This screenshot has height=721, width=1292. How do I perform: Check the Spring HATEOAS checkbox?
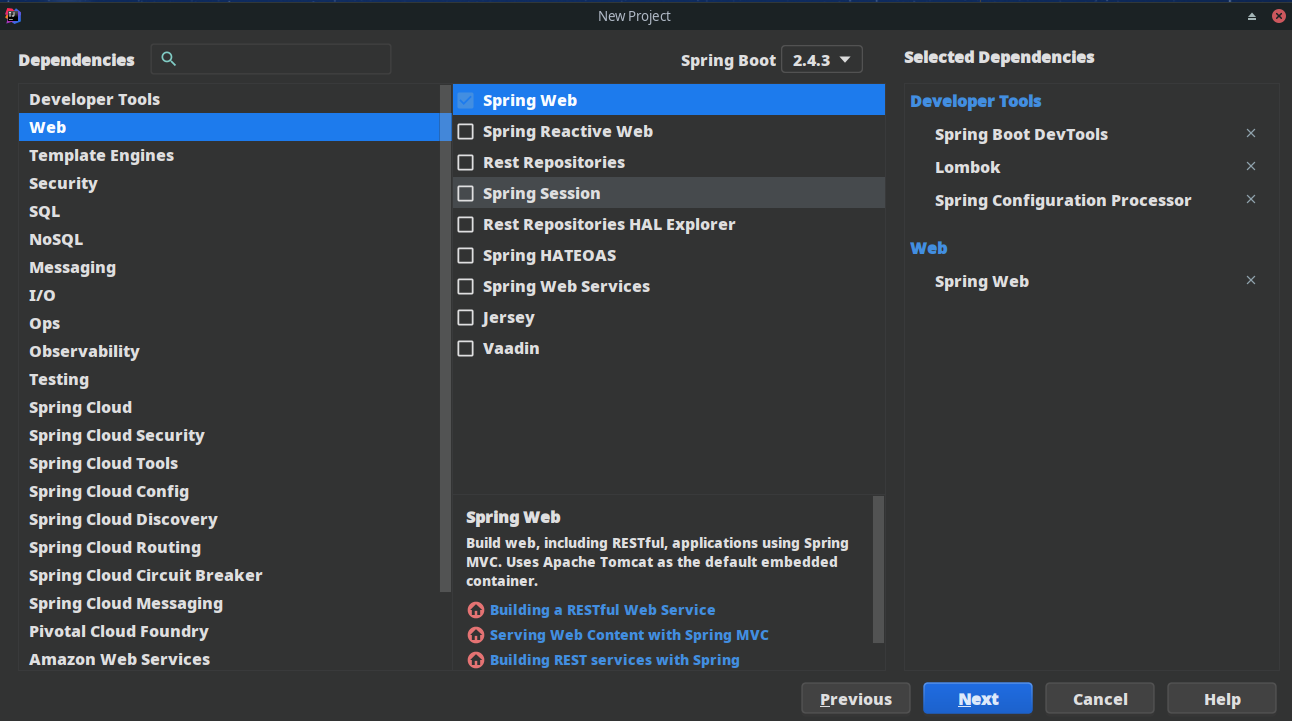tap(465, 255)
